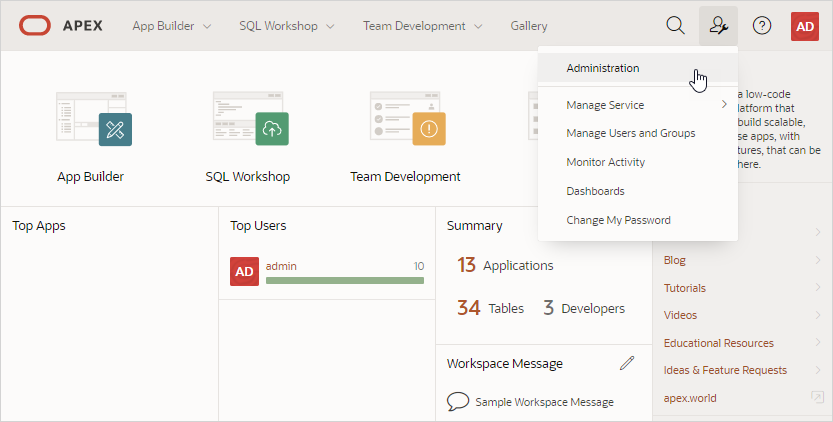Open the search magnifier icon
The height and width of the screenshot is (422, 833).
pos(675,25)
